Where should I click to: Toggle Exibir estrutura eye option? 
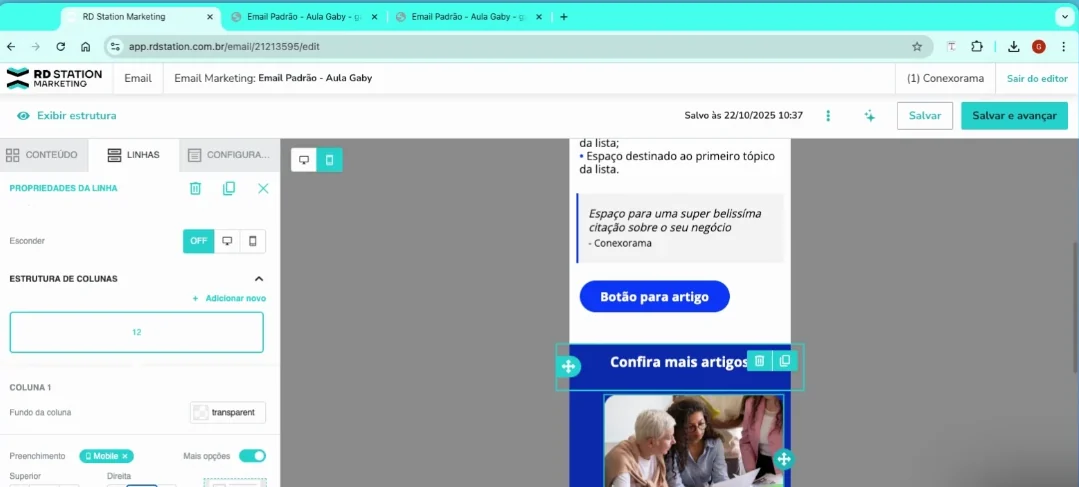pyautogui.click(x=67, y=116)
